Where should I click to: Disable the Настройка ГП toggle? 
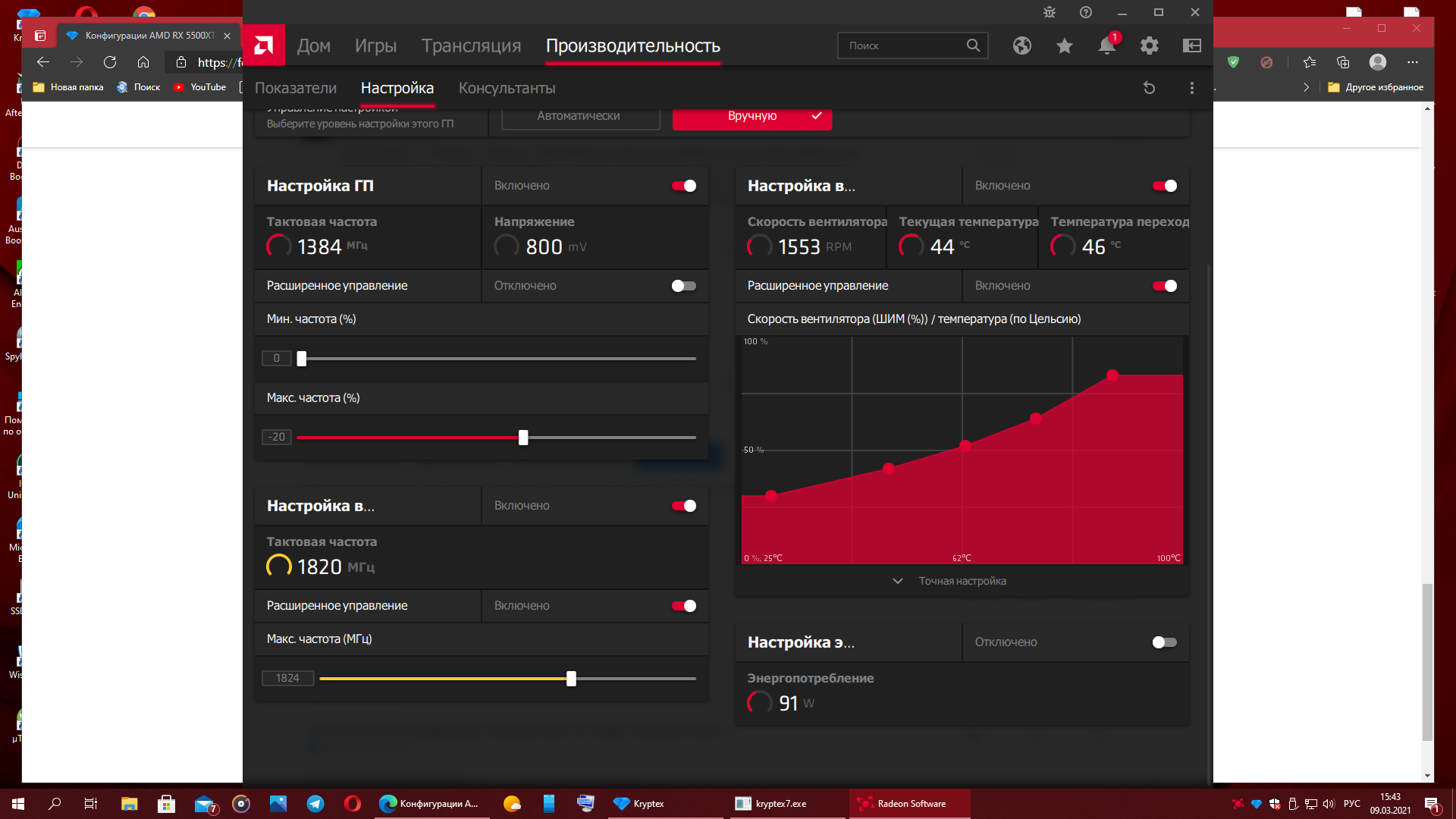(x=684, y=186)
